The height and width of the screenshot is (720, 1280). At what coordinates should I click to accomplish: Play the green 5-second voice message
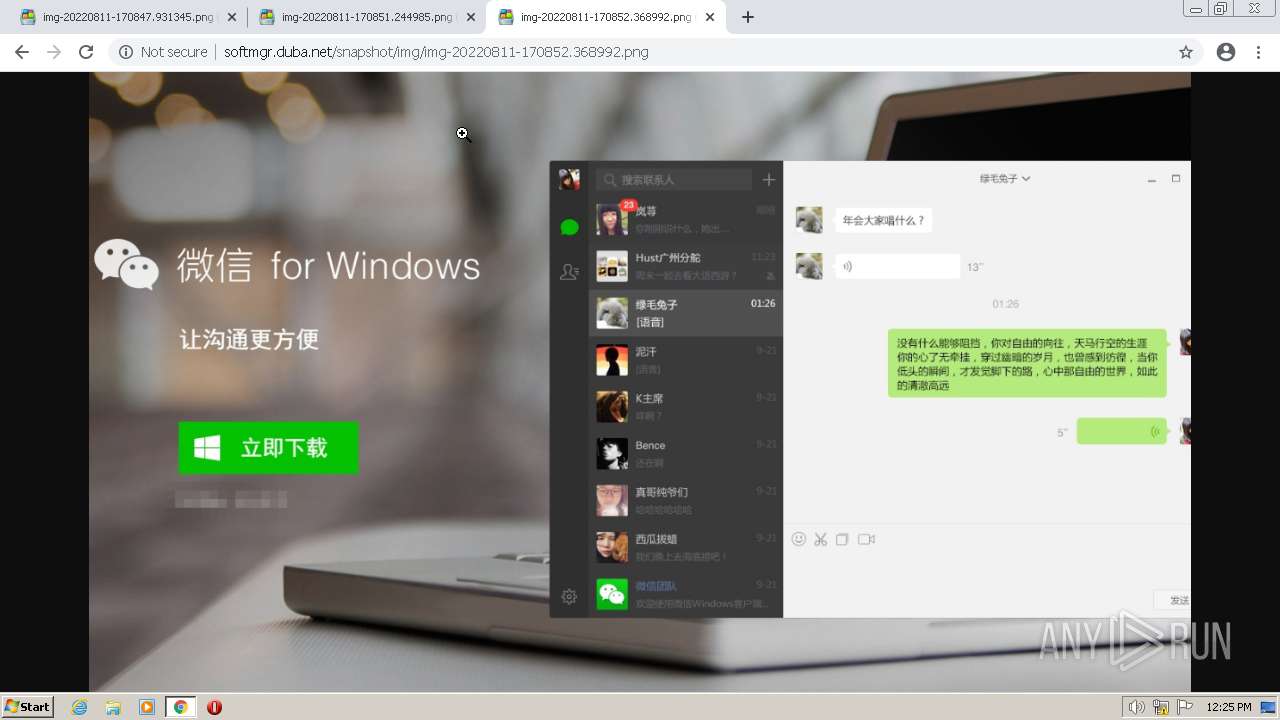pyautogui.click(x=1121, y=431)
